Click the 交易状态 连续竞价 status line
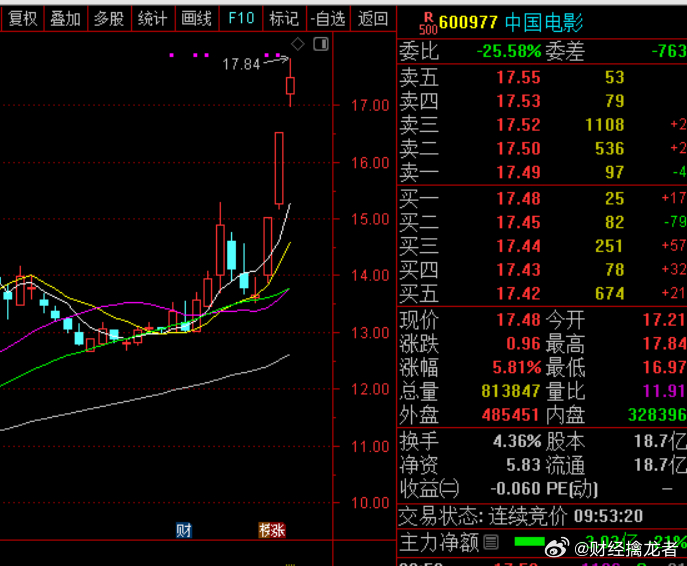This screenshot has width=687, height=566. (x=521, y=516)
